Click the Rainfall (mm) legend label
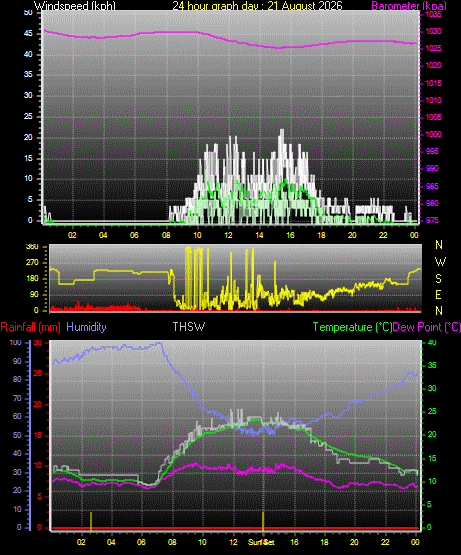 (x=30, y=327)
